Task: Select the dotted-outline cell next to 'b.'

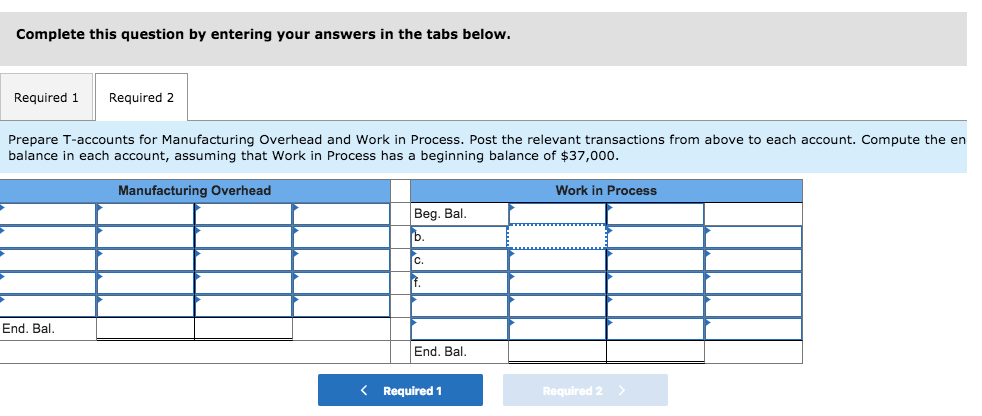Action: coord(557,237)
